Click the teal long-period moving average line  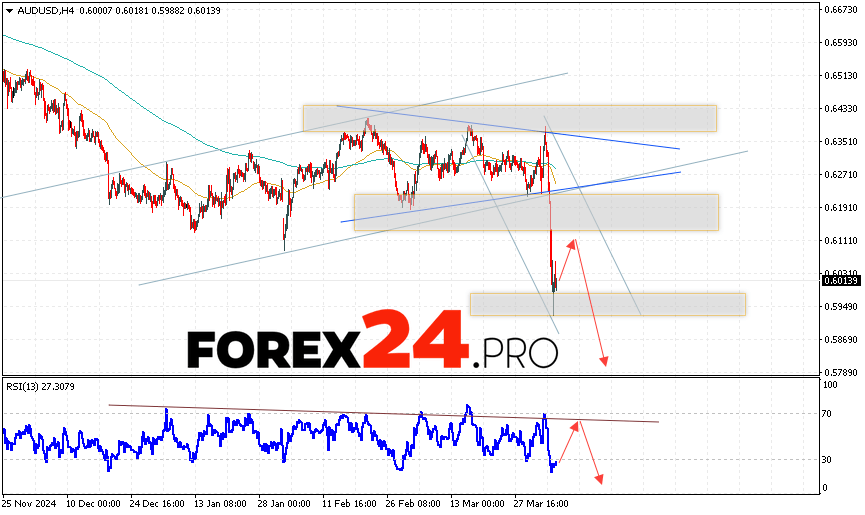(100, 70)
